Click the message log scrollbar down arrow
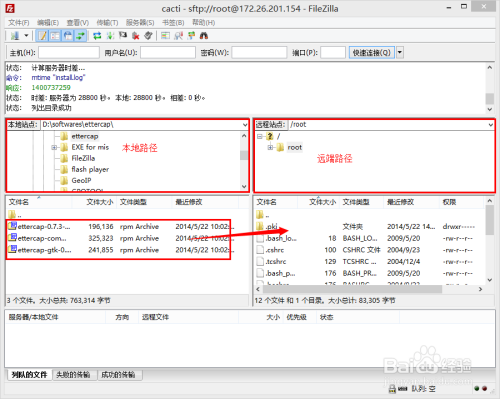Viewport: 500px width, 399px height. click(489, 109)
